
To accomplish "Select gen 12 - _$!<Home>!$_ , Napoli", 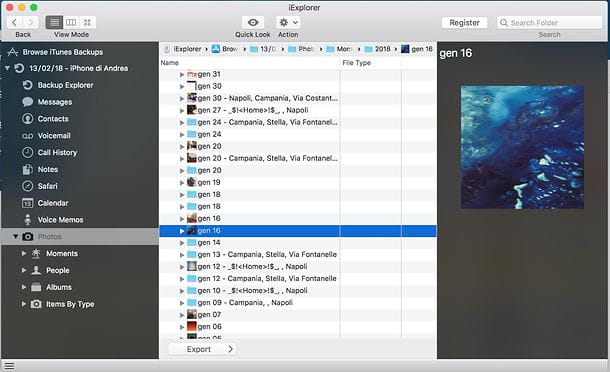I will tap(252, 267).
